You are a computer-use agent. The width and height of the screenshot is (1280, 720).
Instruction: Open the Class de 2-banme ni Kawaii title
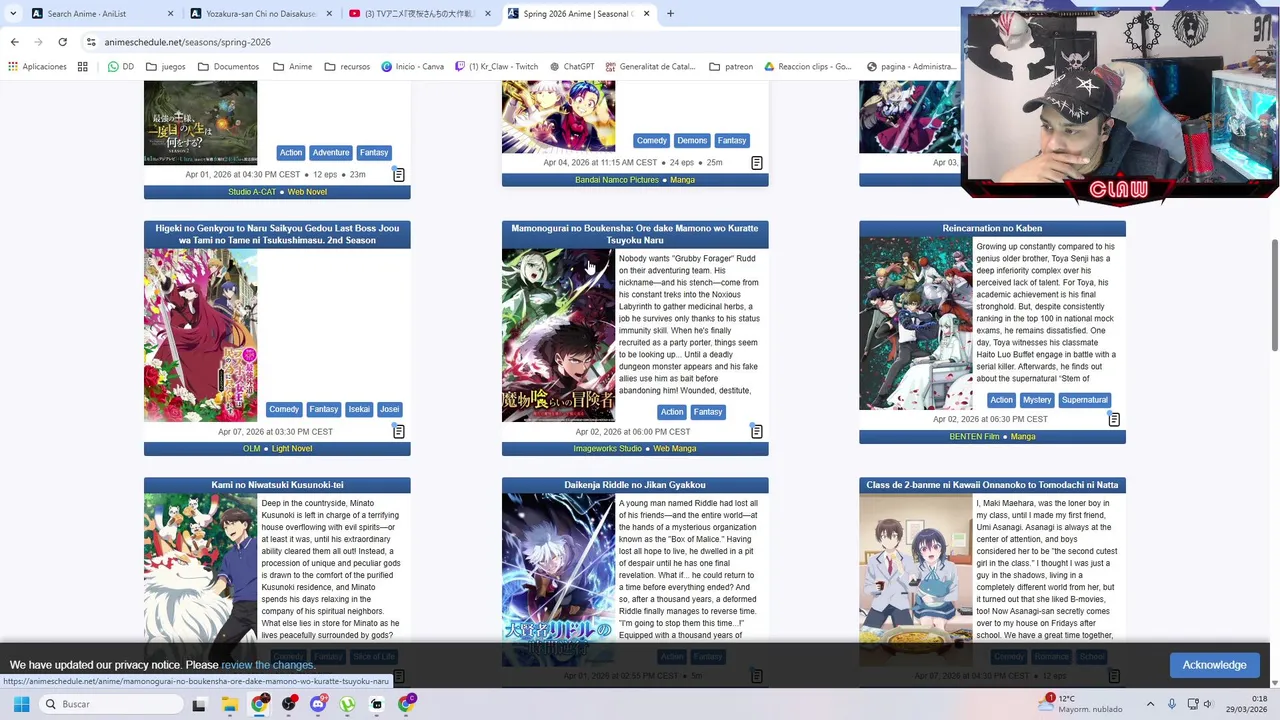point(992,485)
